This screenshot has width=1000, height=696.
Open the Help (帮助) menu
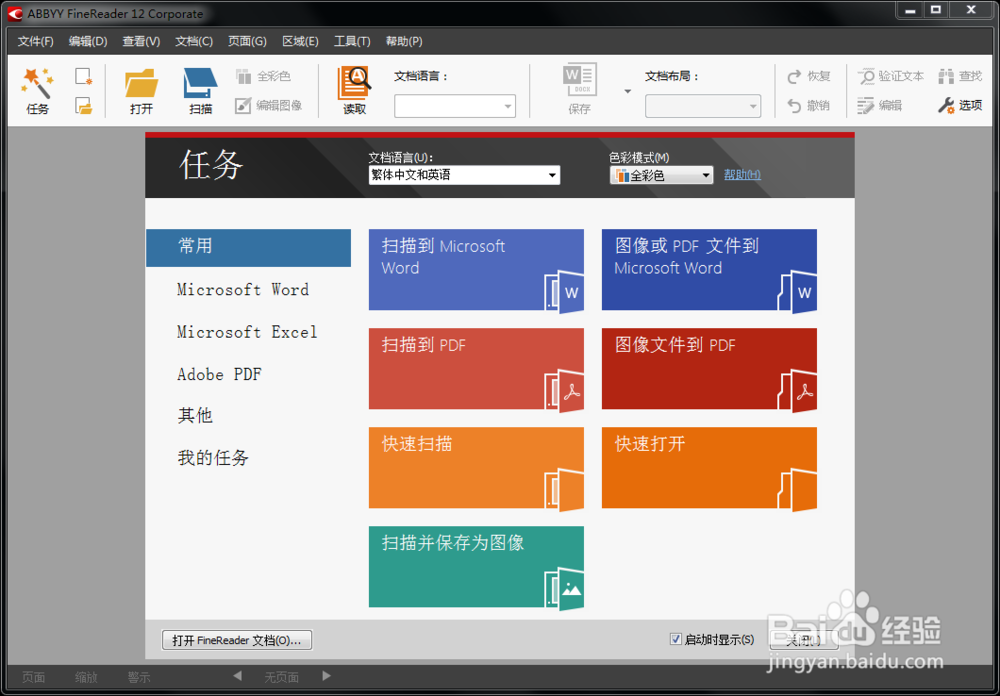(x=404, y=41)
